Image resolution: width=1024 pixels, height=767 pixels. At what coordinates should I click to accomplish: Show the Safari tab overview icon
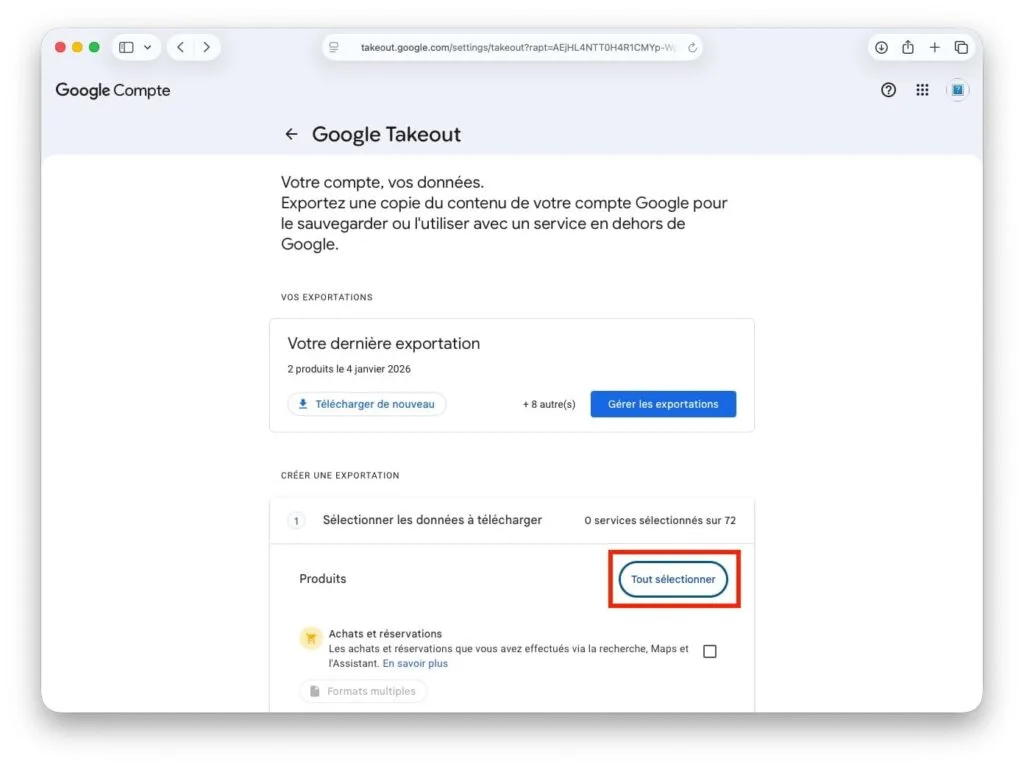coord(961,47)
